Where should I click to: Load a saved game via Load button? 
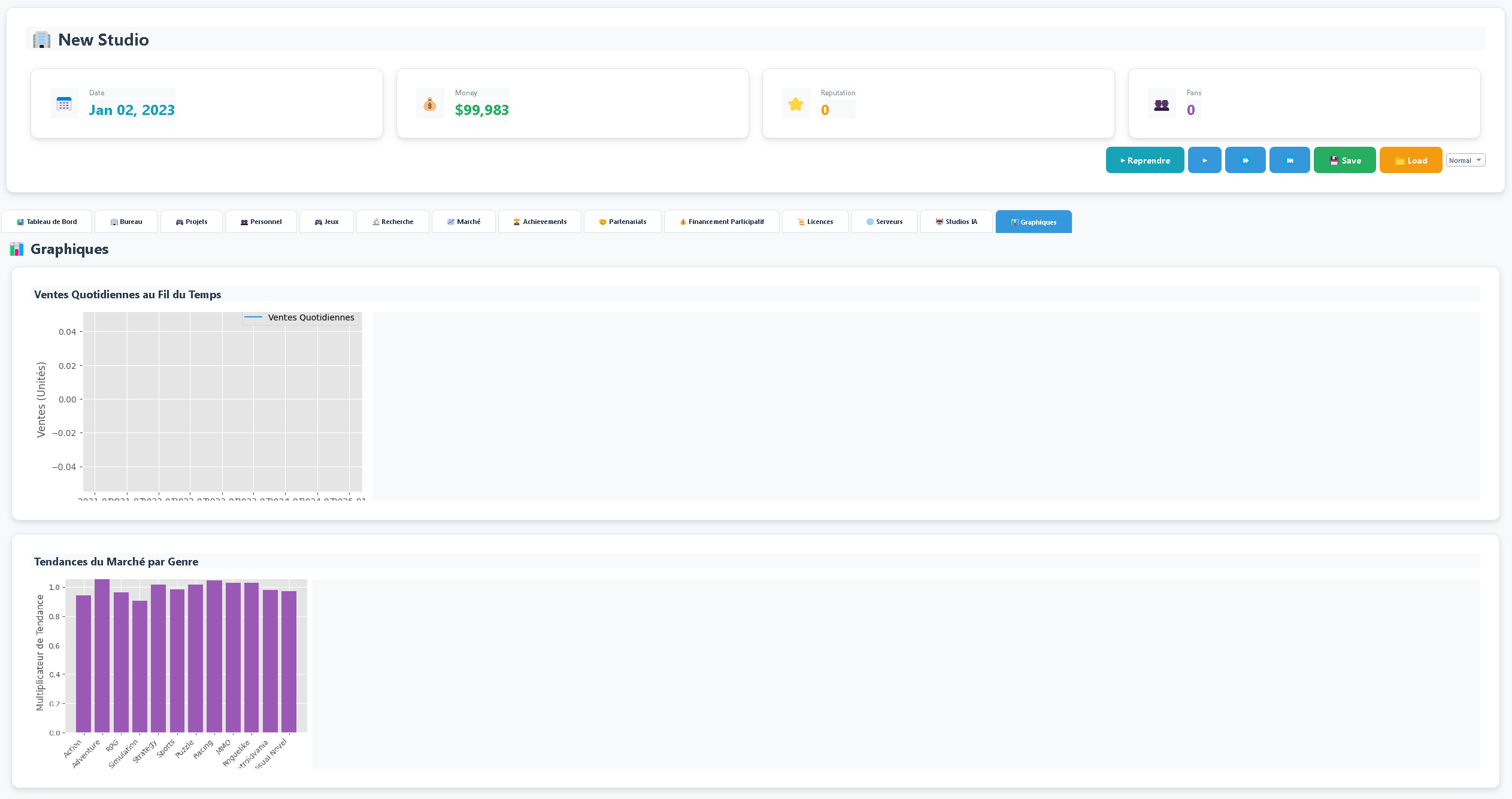[x=1411, y=160]
